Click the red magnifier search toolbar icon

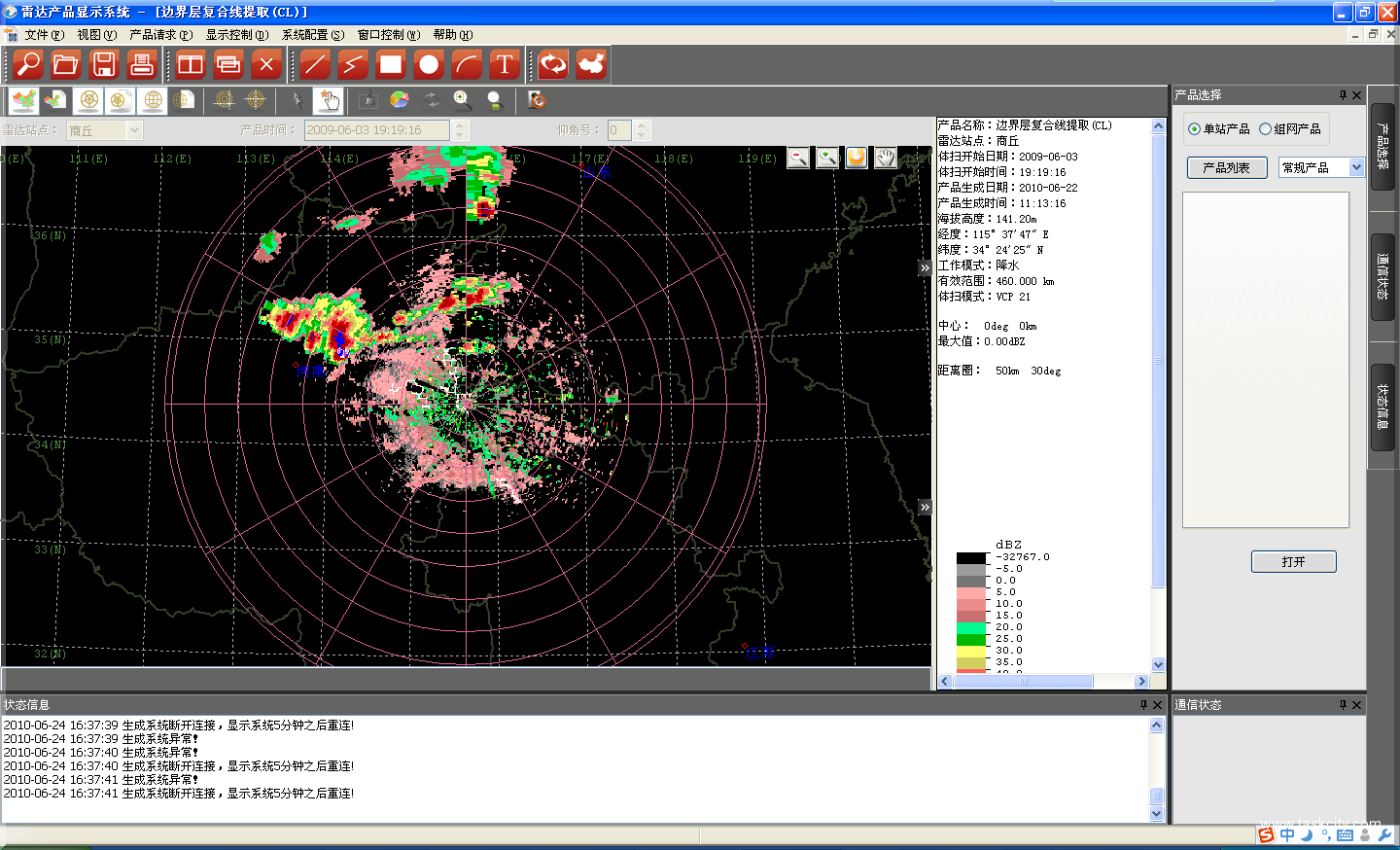[x=28, y=65]
